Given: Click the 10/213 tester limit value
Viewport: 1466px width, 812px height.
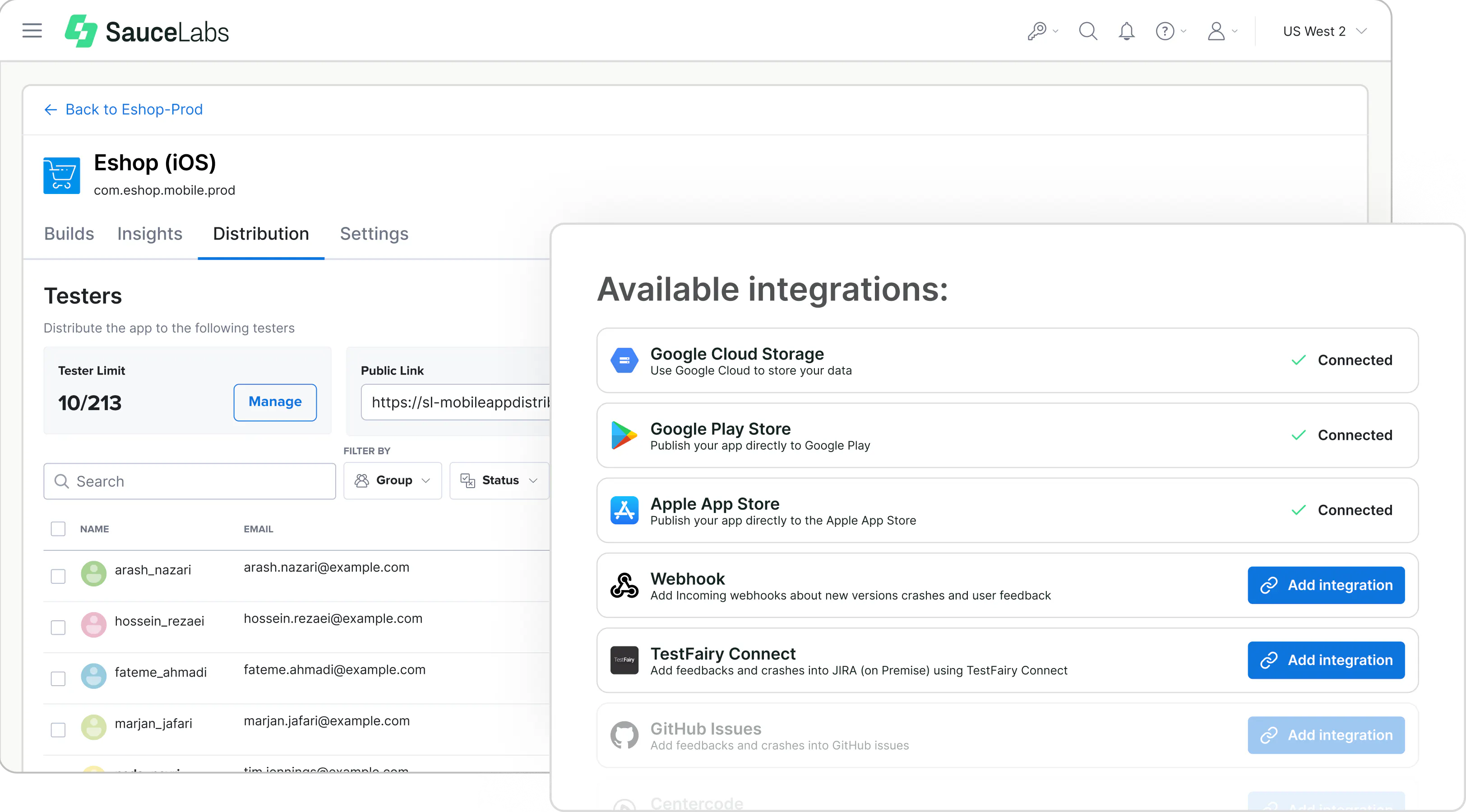Looking at the screenshot, I should click(x=90, y=403).
